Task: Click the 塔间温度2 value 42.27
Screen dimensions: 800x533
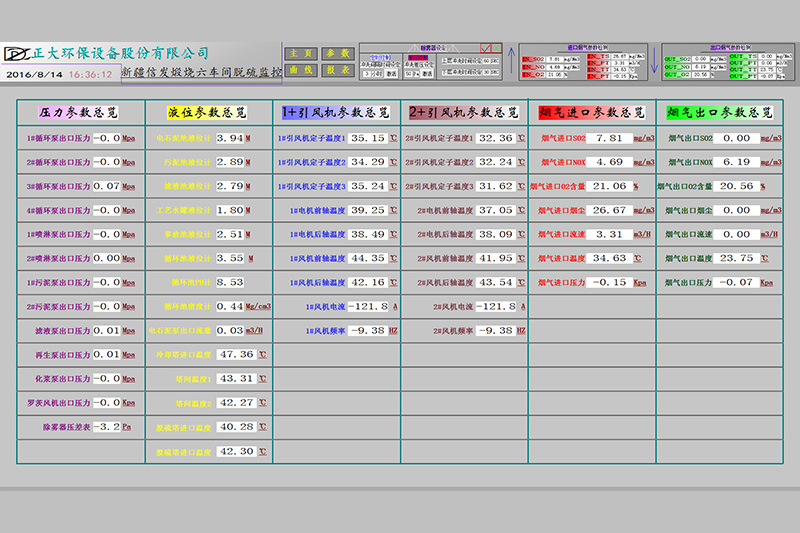Action: coord(237,403)
